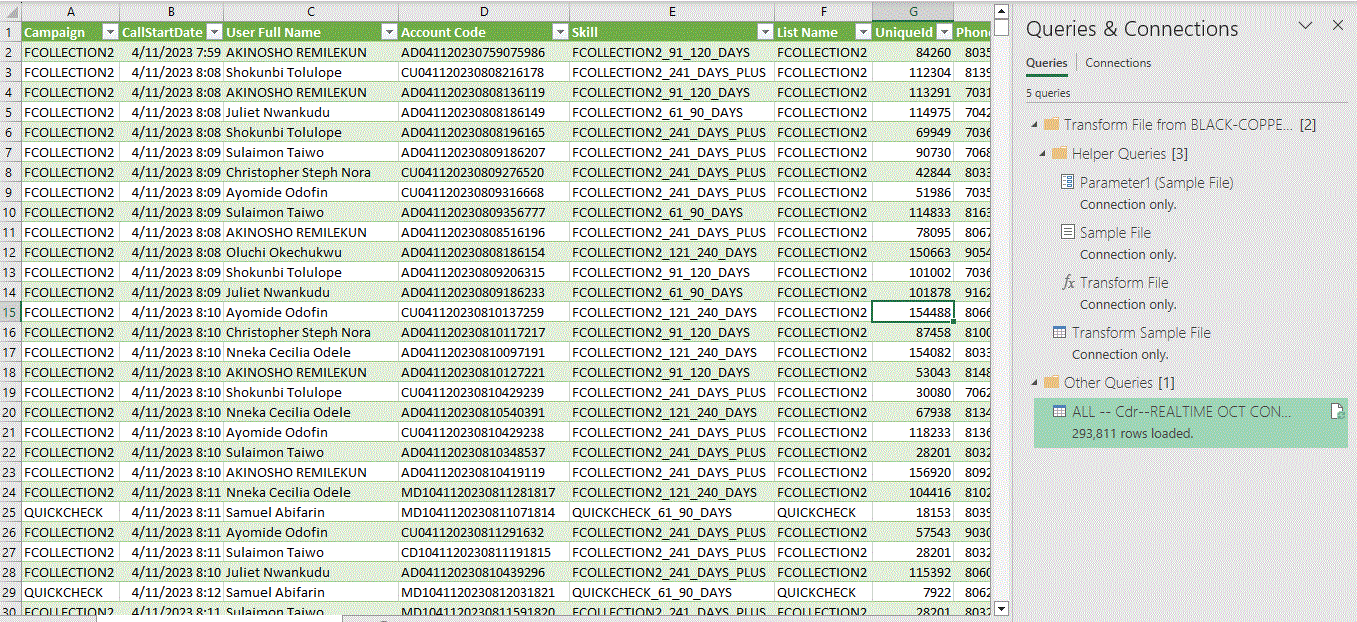Collapse the Transform File from BLACK-COPPE group
Screen dimensions: 1357x622
1034,125
